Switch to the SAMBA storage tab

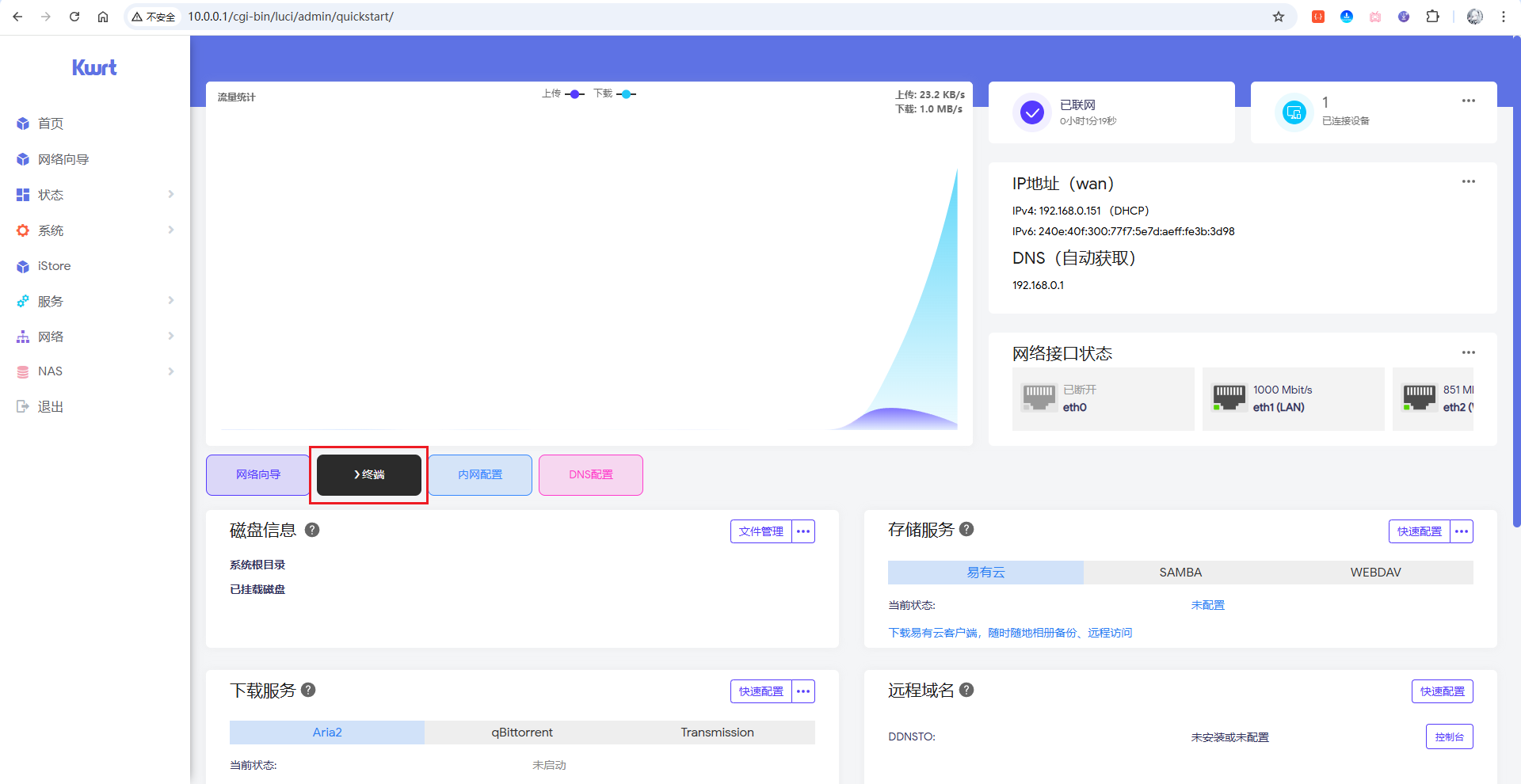click(x=1180, y=573)
